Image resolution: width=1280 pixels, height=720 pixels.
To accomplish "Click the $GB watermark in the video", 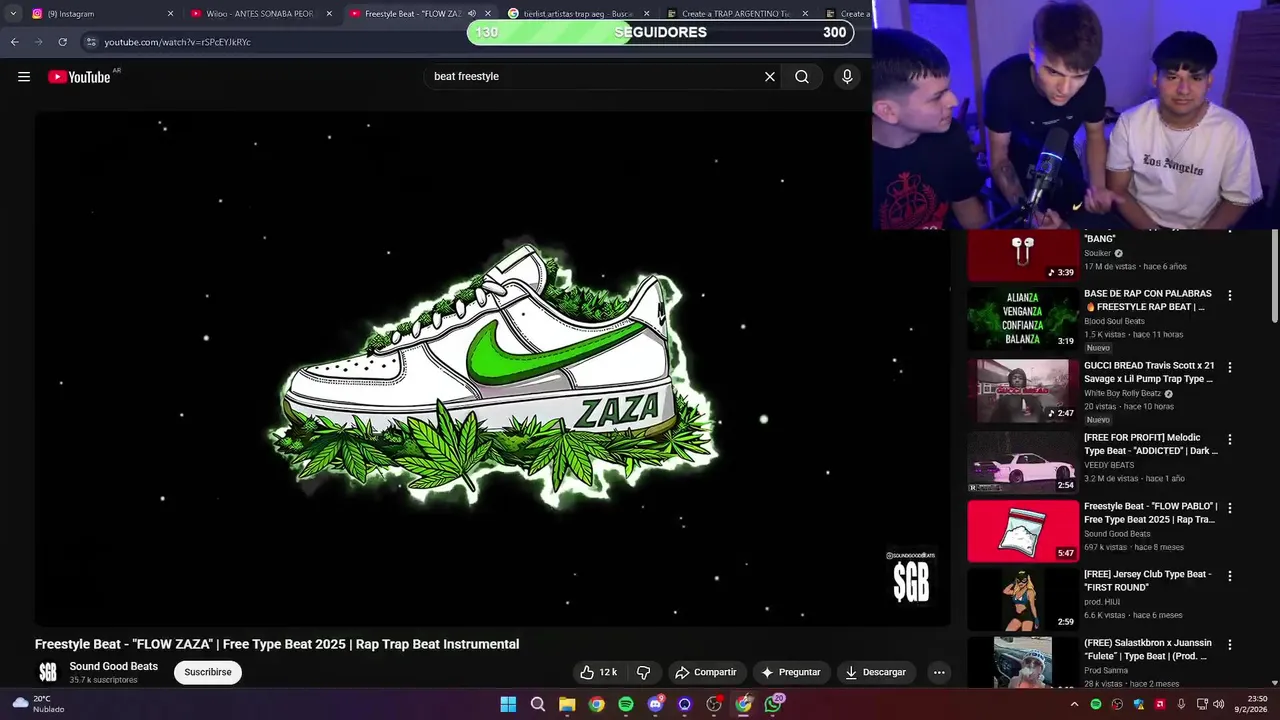I will pyautogui.click(x=911, y=577).
